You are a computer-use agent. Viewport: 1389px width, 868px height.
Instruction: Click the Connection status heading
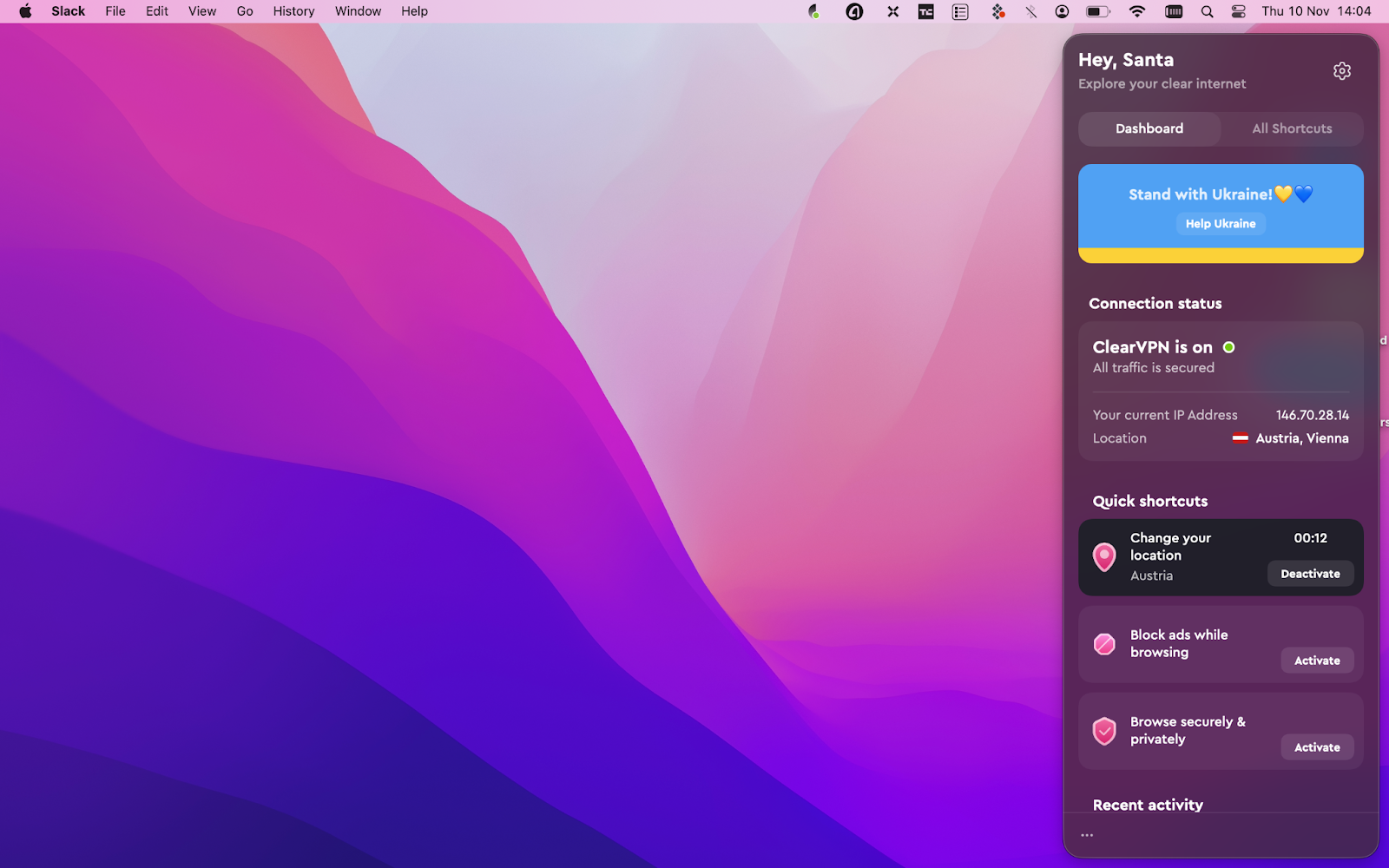(1155, 304)
